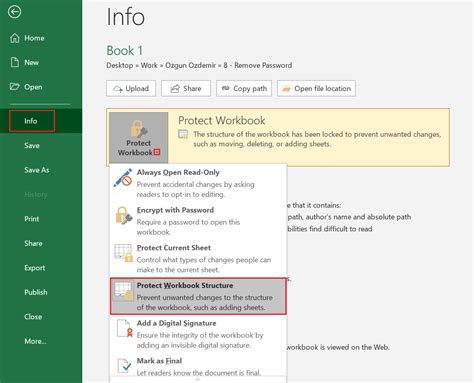This screenshot has width=474, height=383.
Task: Click the New document icon
Action: (15, 62)
